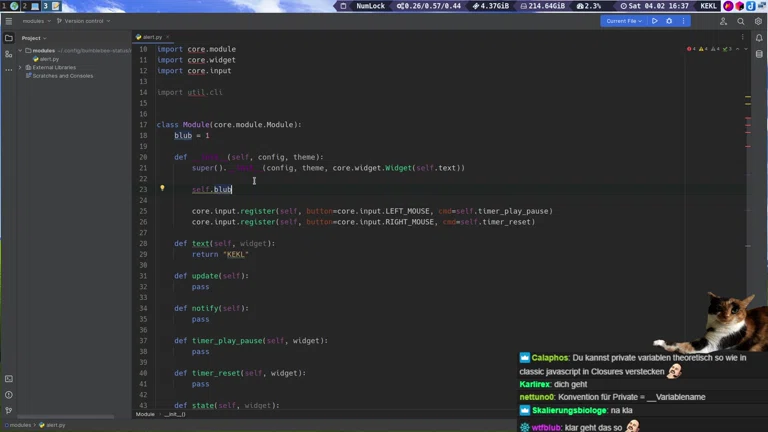Open the Current File run configuration dropdown
This screenshot has width=768, height=432.
coord(624,21)
